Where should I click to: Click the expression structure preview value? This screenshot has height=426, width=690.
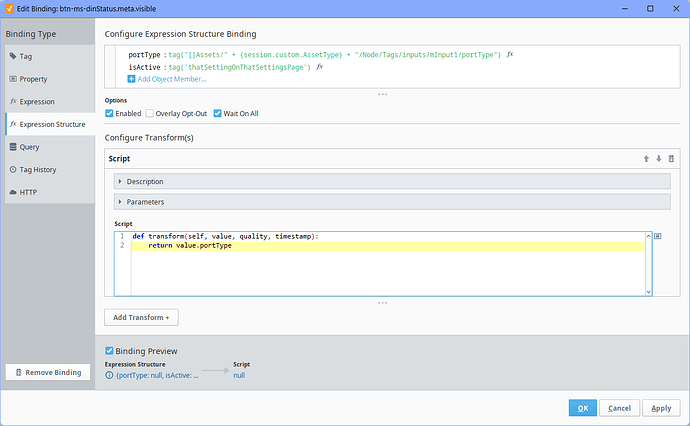coord(157,375)
